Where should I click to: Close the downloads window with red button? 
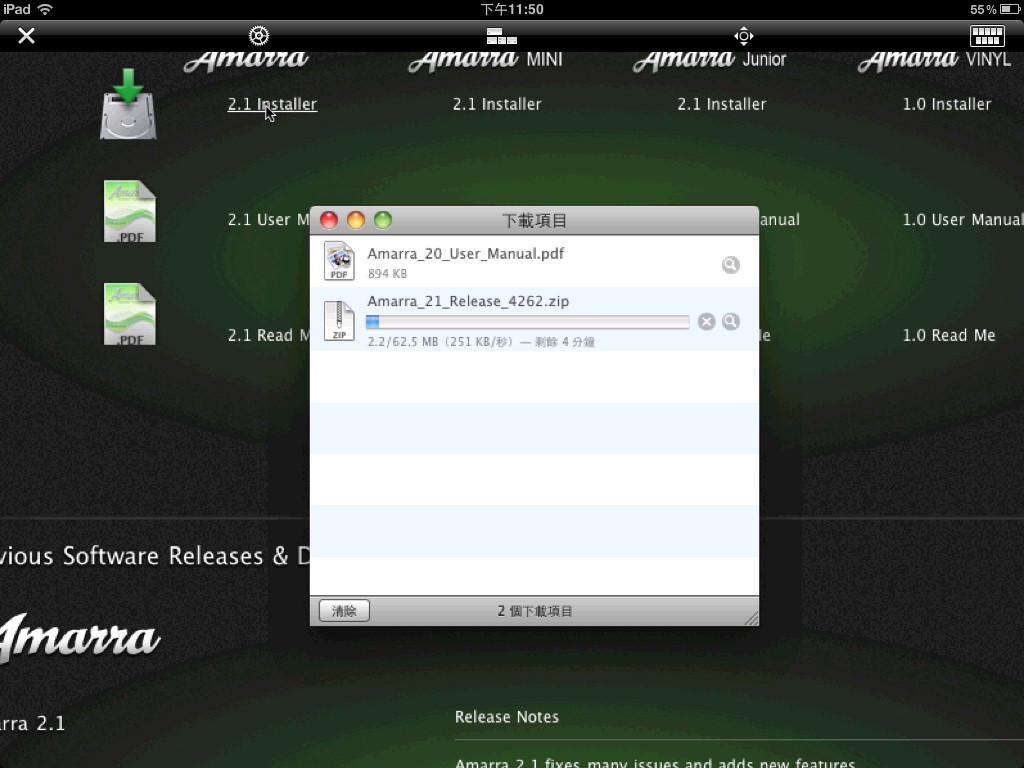[329, 220]
